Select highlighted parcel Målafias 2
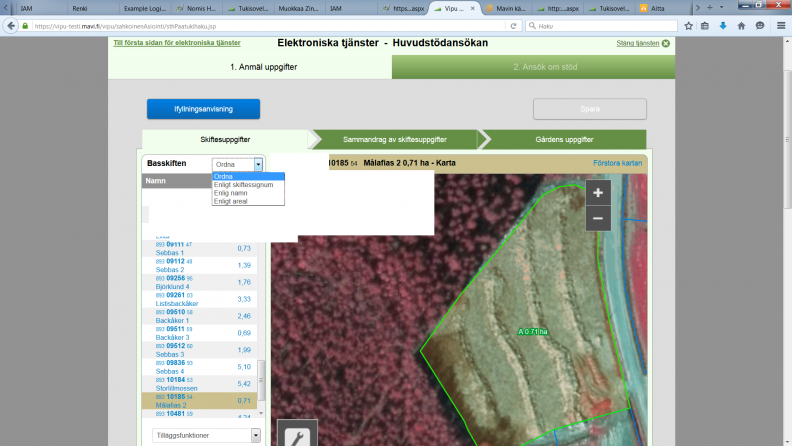This screenshot has height=446, width=792. coord(200,401)
